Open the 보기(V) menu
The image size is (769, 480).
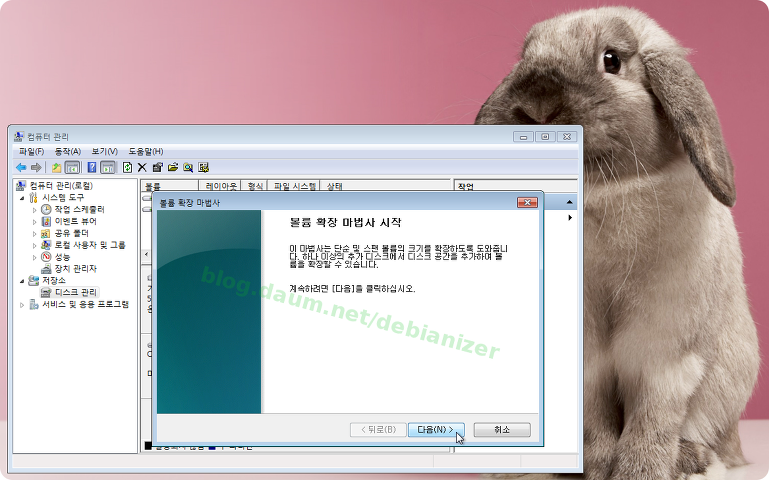[x=104, y=152]
